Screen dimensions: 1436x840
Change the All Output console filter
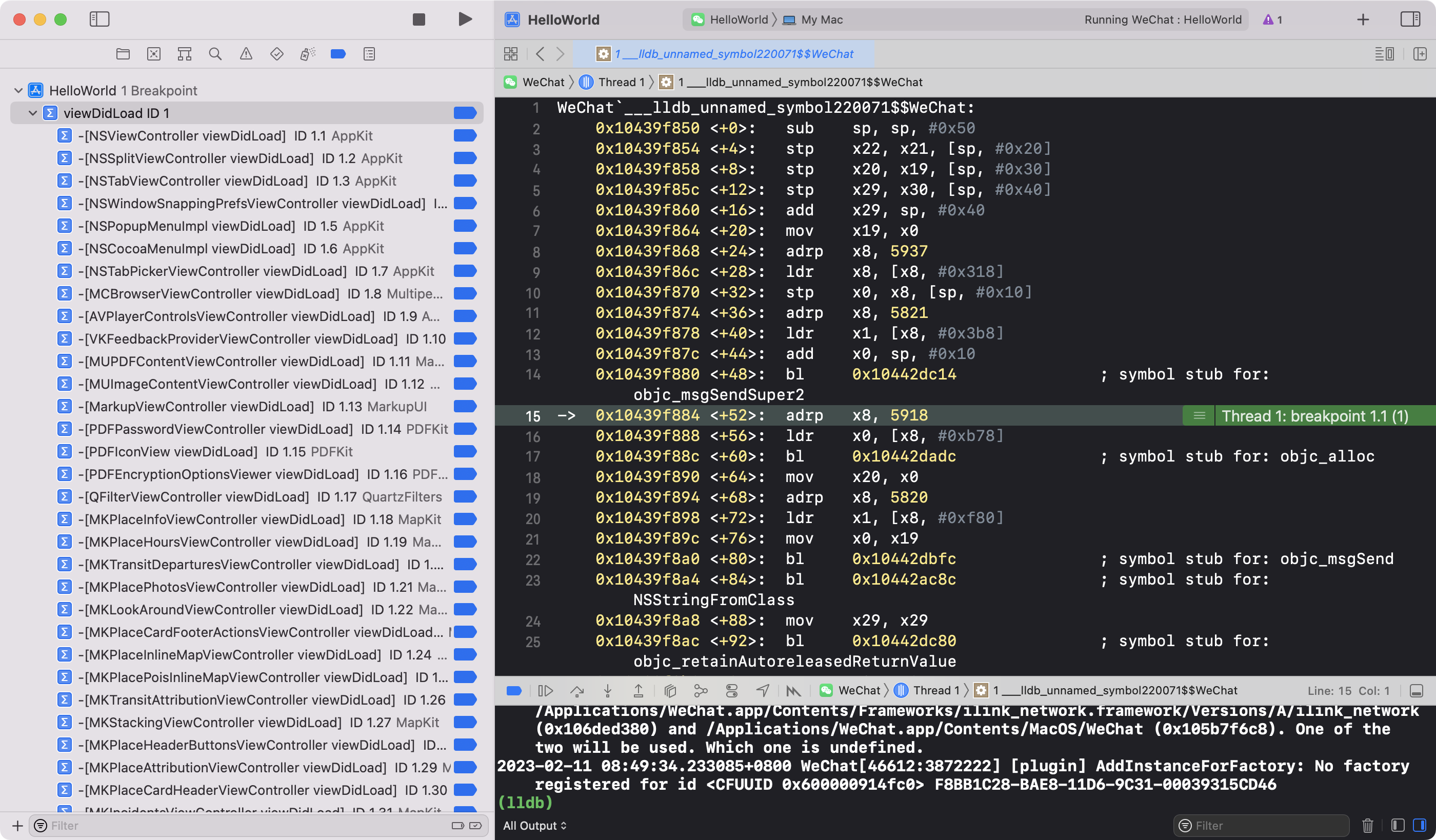click(x=534, y=825)
